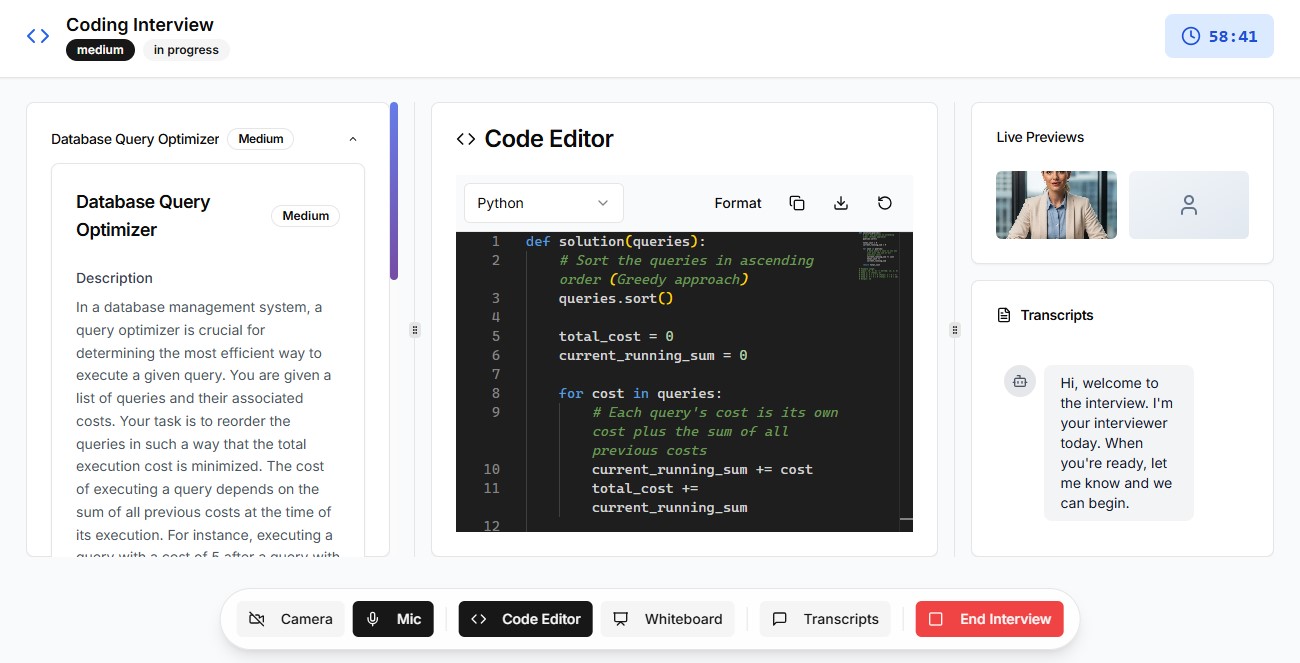1300x663 pixels.
Task: Reset the editor using the circular arrow icon
Action: tap(884, 202)
